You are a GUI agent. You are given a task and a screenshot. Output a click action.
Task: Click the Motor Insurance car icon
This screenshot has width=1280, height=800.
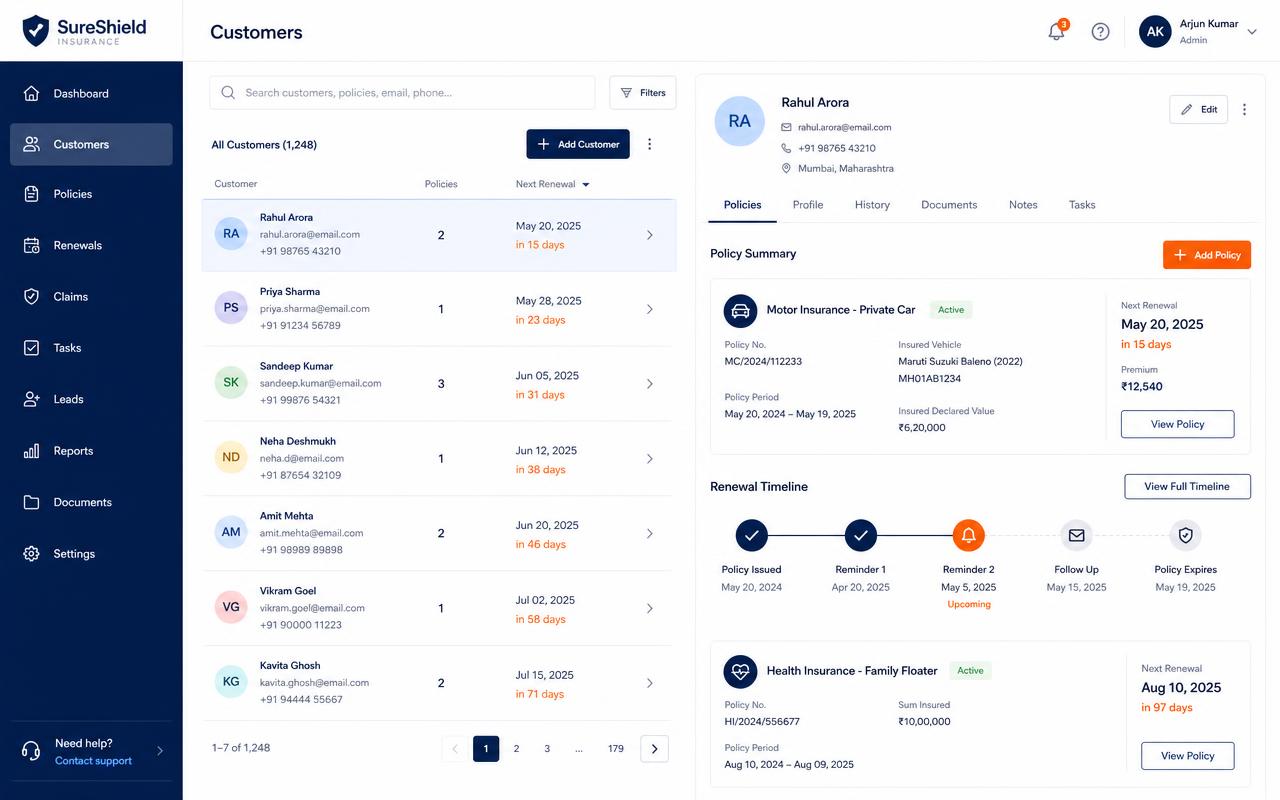740,310
